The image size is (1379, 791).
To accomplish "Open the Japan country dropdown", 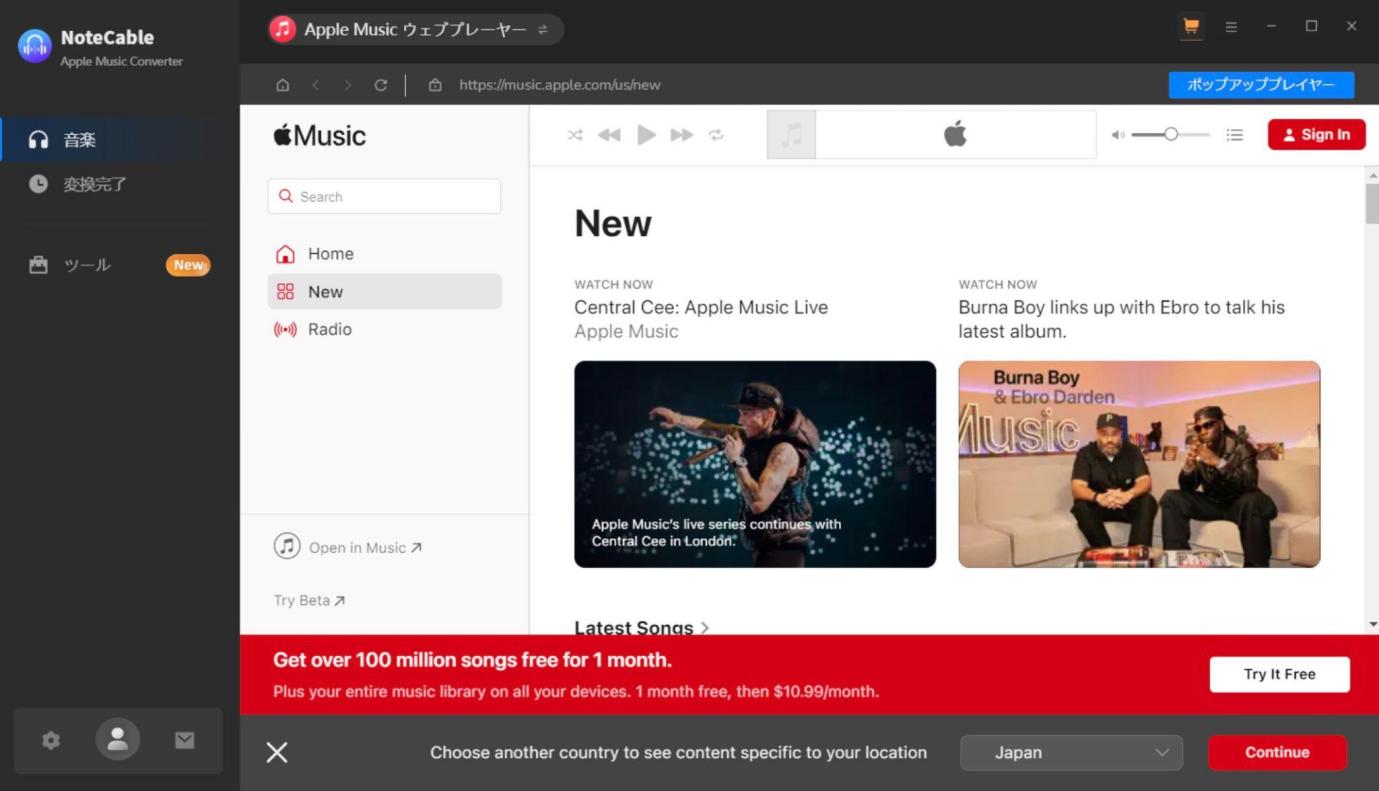I will coord(1071,752).
